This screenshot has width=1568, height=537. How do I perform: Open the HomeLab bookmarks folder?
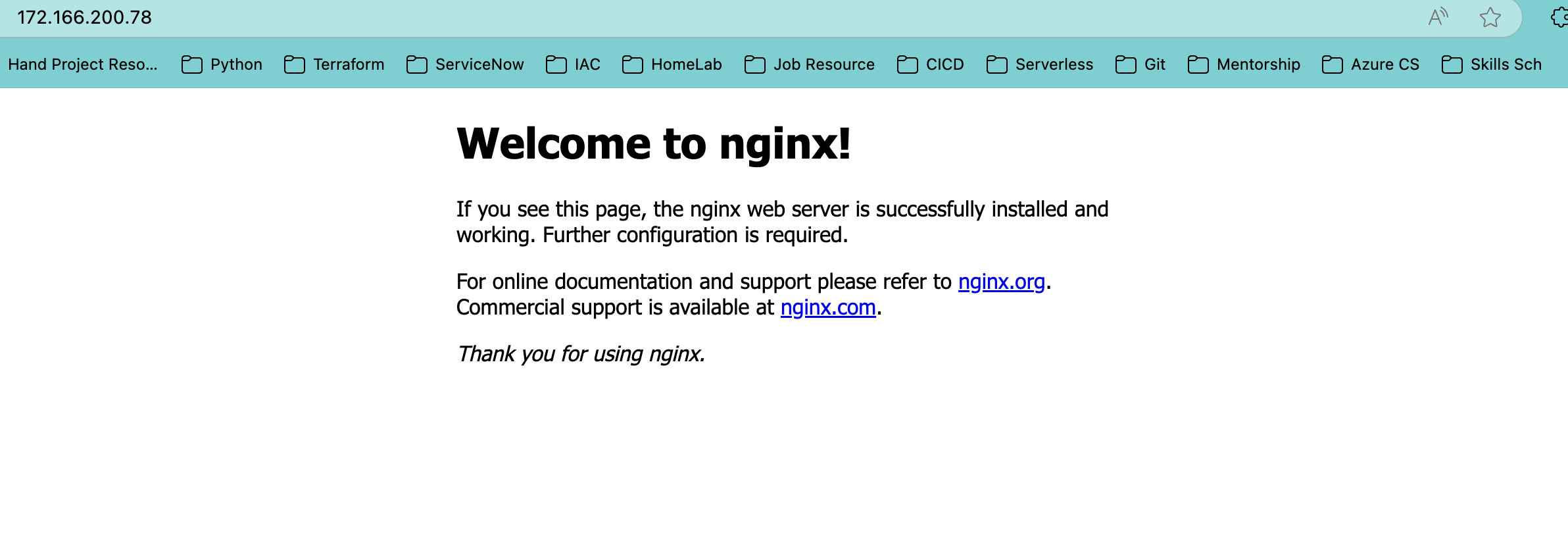click(672, 64)
